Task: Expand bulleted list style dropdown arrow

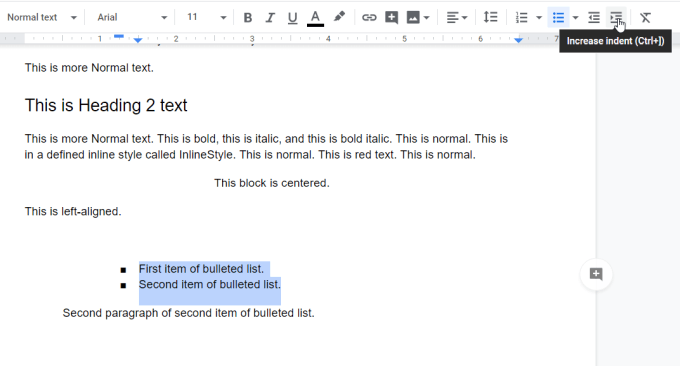Action: point(575,18)
